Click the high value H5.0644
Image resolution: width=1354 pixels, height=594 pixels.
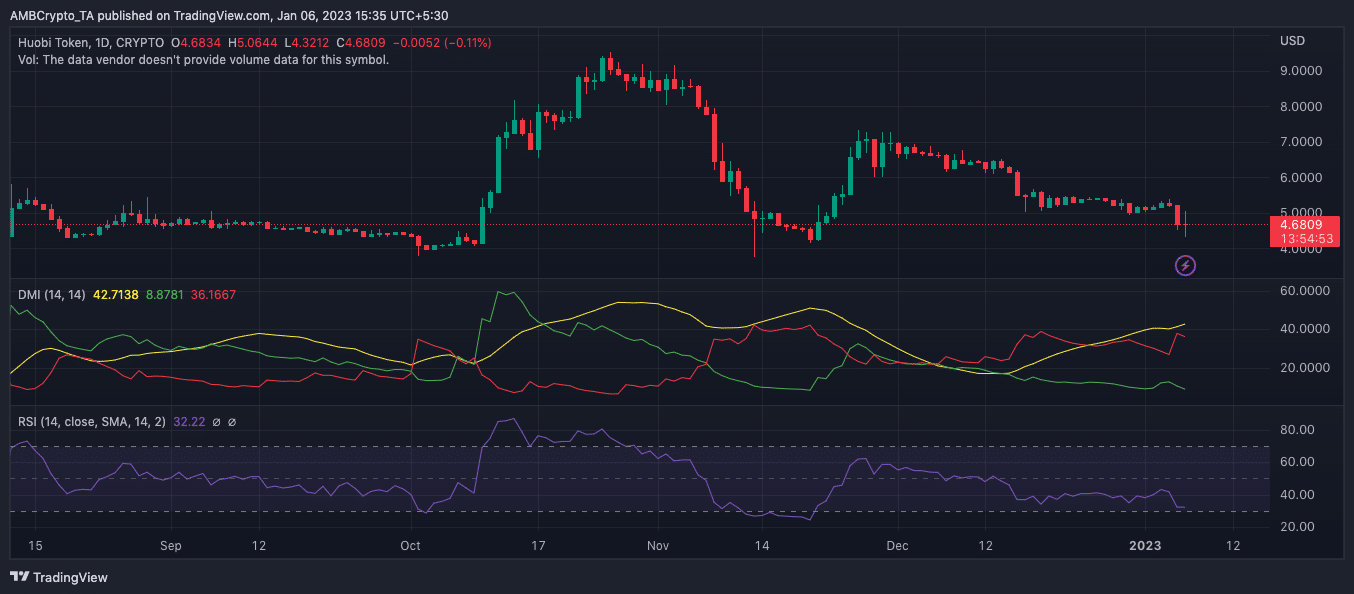255,43
